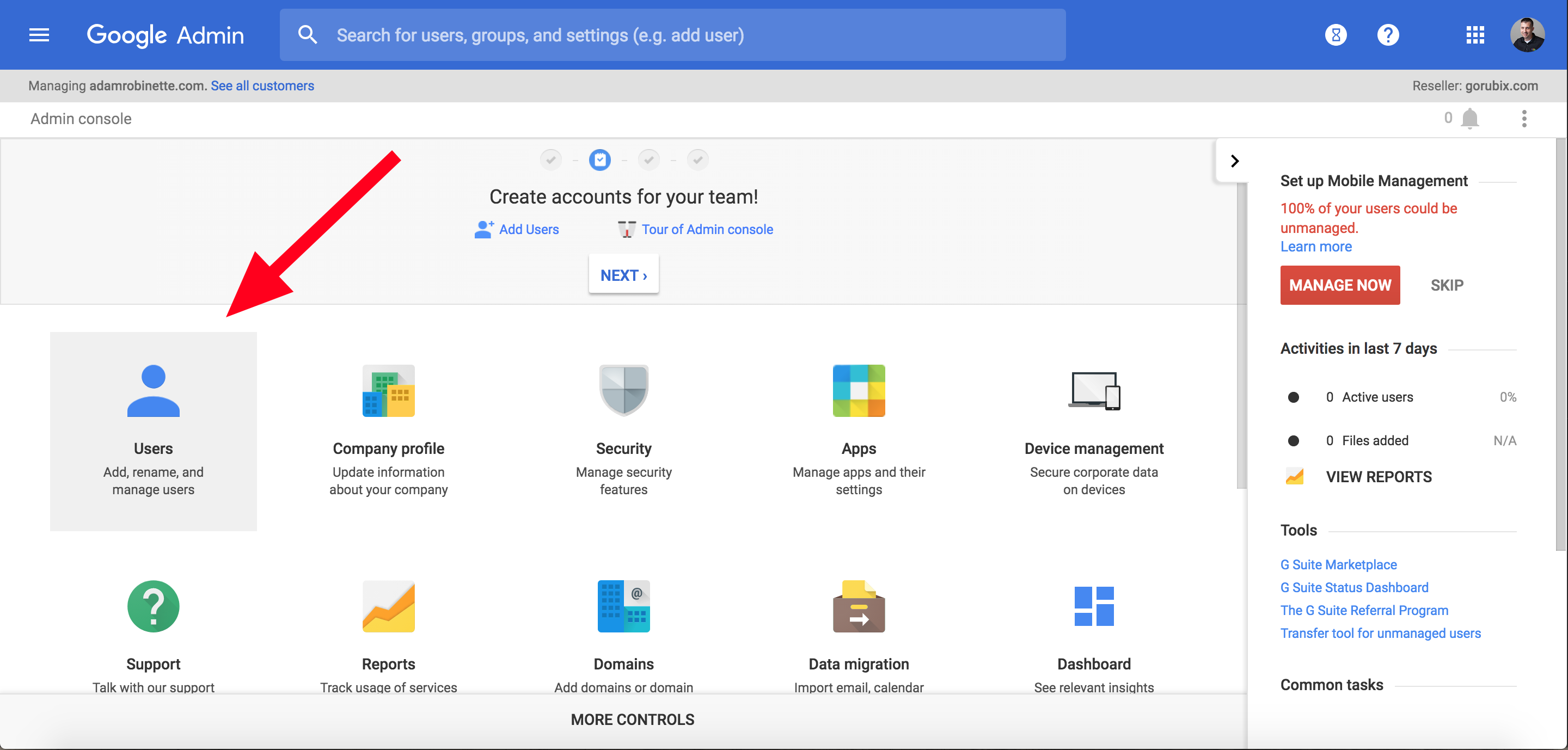The height and width of the screenshot is (750, 1568).
Task: Select the highlighted blue setup step
Action: pos(599,160)
